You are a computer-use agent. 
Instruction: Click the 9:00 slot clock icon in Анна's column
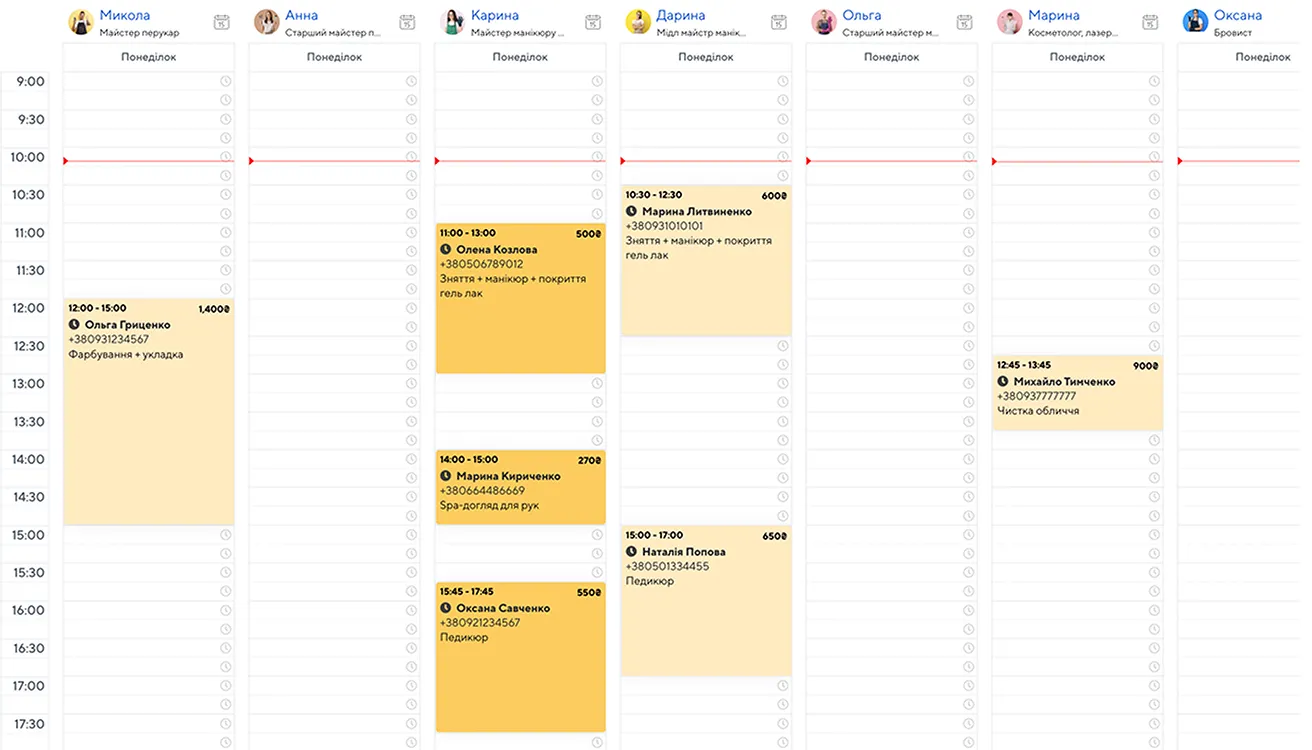[x=411, y=81]
